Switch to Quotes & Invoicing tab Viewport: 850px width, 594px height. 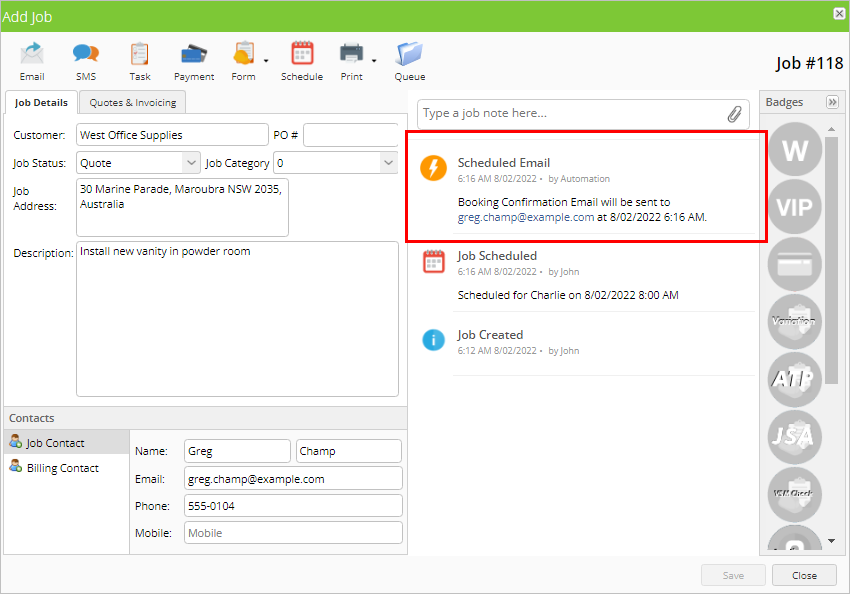tap(133, 102)
